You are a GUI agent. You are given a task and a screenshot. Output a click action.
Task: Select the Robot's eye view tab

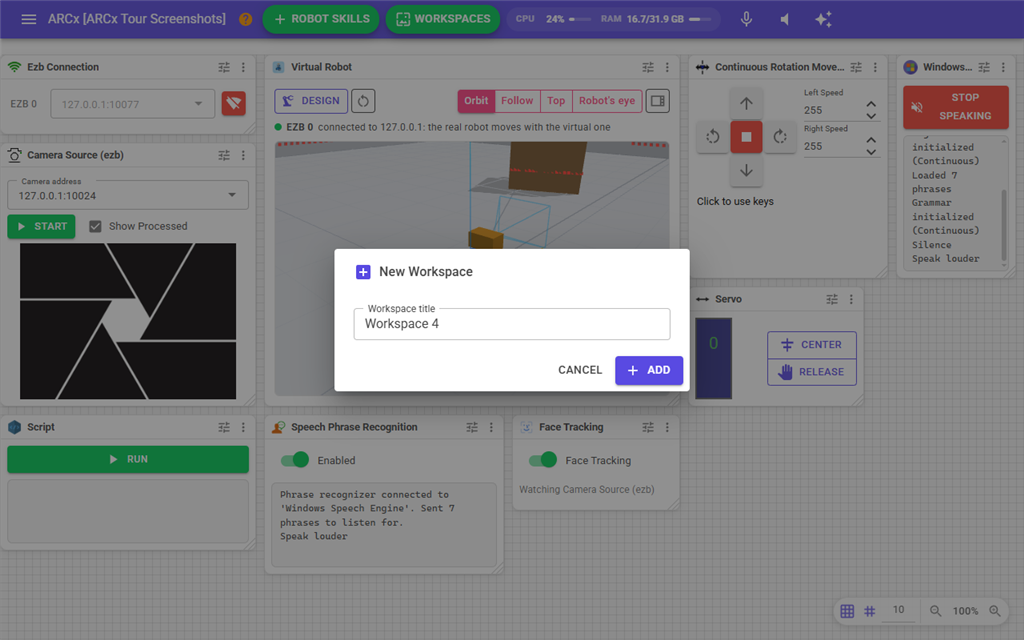click(x=607, y=101)
